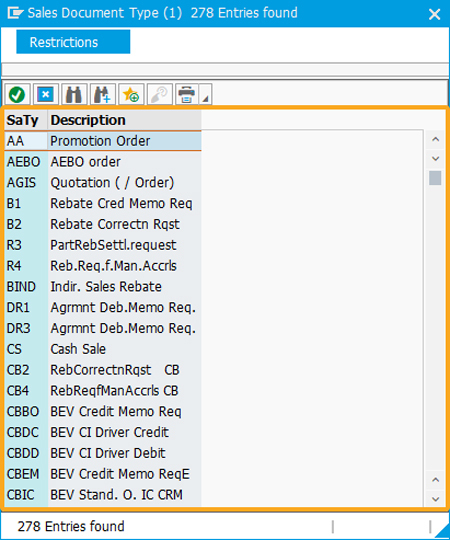Cancel using the blue X toolbar icon
The height and width of the screenshot is (540, 450).
pos(46,94)
